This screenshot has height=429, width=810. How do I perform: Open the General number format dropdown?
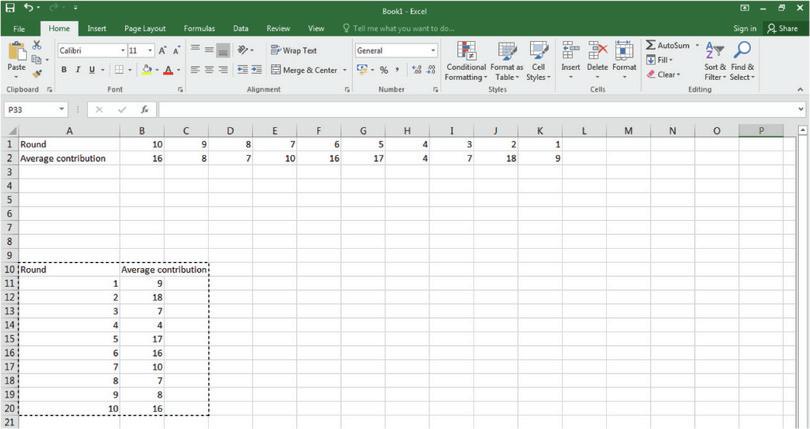point(433,50)
